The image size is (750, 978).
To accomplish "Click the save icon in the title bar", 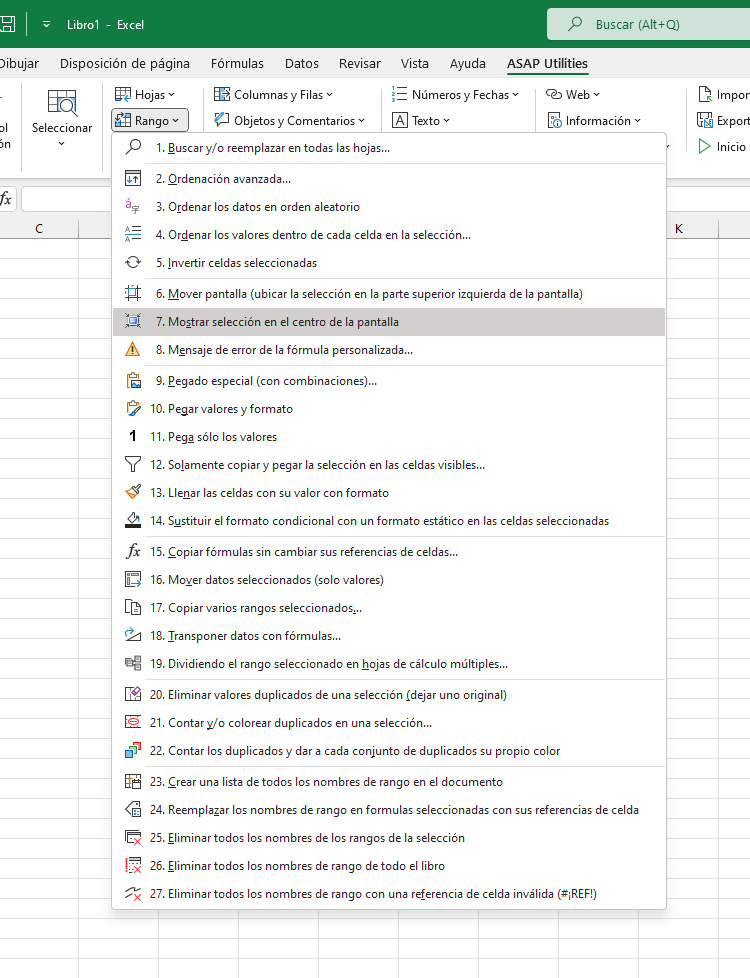I will click(7, 24).
